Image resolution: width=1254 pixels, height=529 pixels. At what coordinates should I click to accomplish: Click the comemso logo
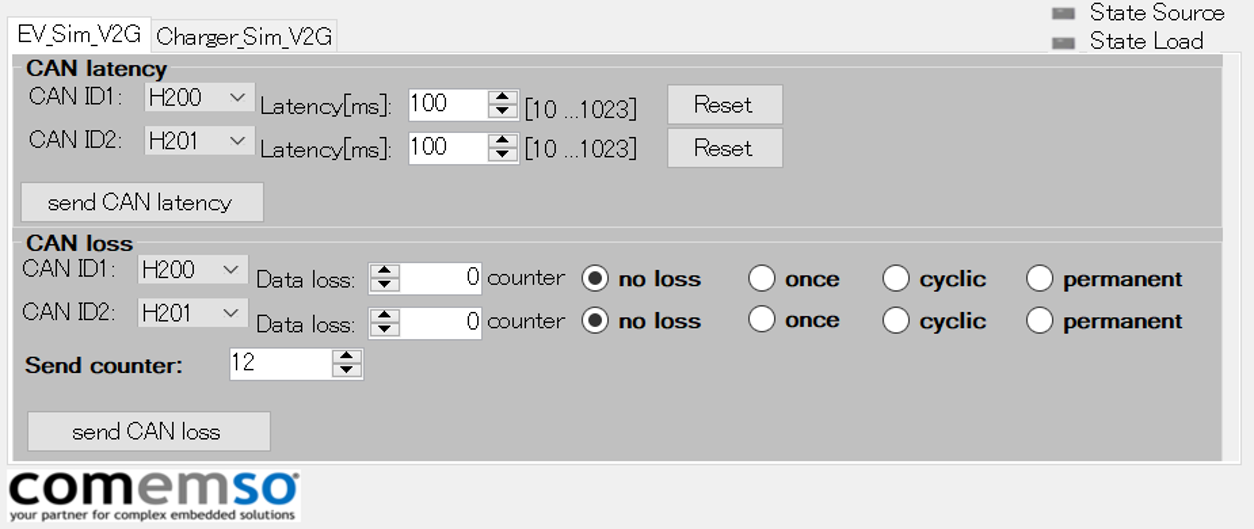tap(154, 495)
